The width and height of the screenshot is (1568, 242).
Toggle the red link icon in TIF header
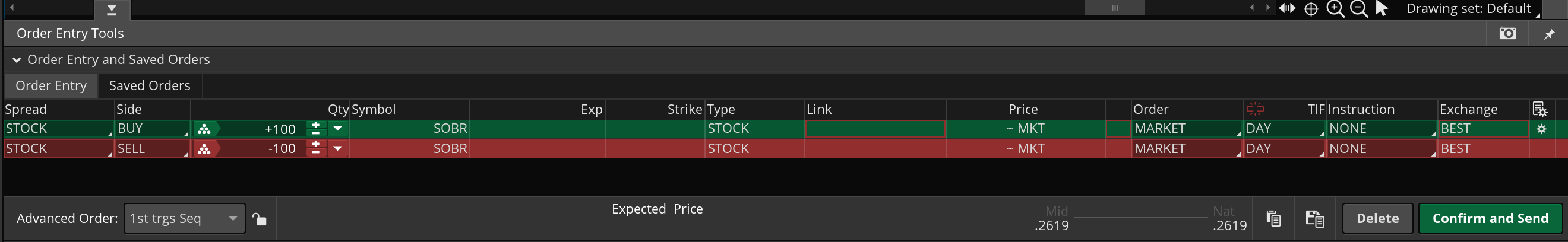[x=1255, y=109]
